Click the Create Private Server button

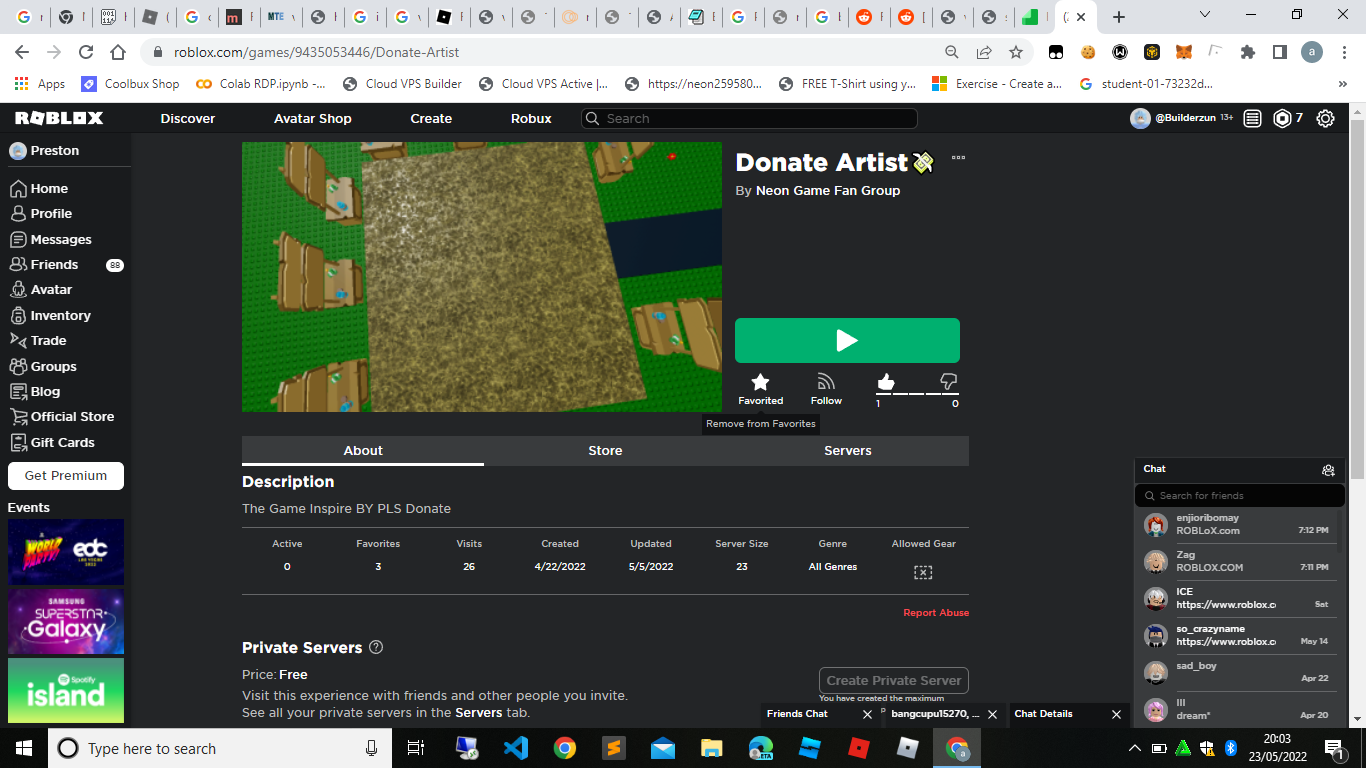tap(894, 680)
